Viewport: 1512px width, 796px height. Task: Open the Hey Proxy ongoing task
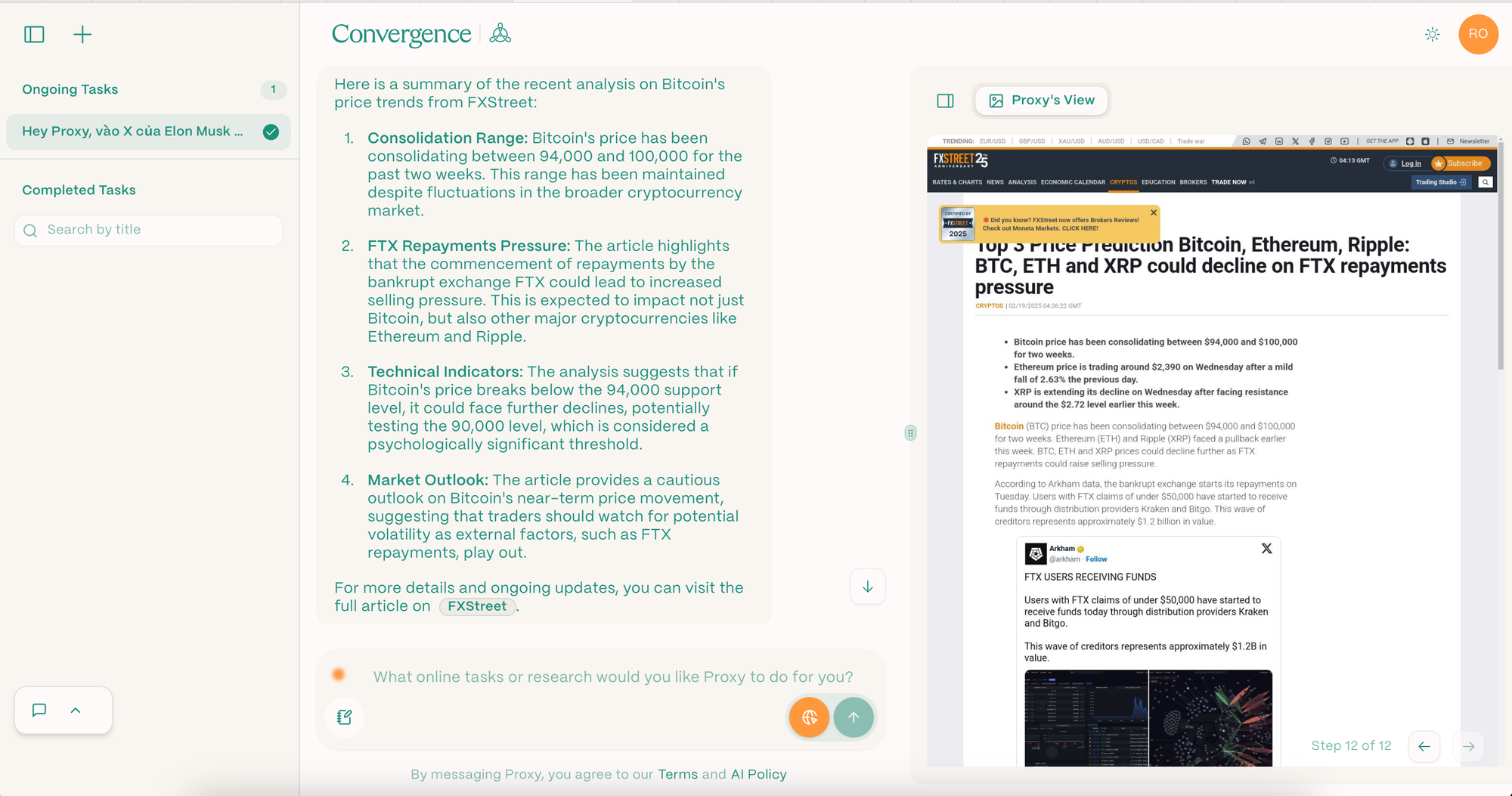(x=148, y=132)
